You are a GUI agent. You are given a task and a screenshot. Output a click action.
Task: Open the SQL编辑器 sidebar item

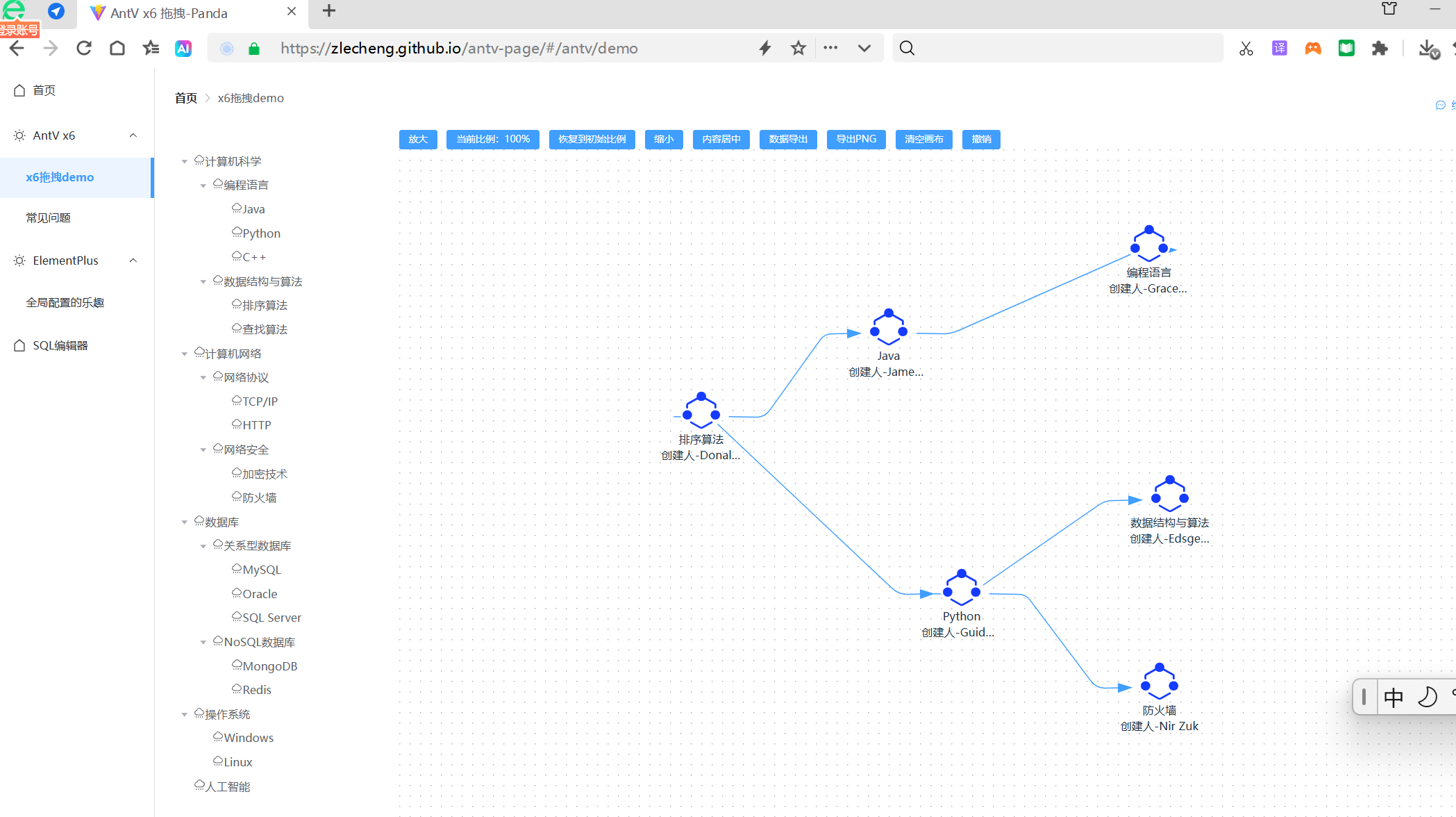click(x=60, y=345)
